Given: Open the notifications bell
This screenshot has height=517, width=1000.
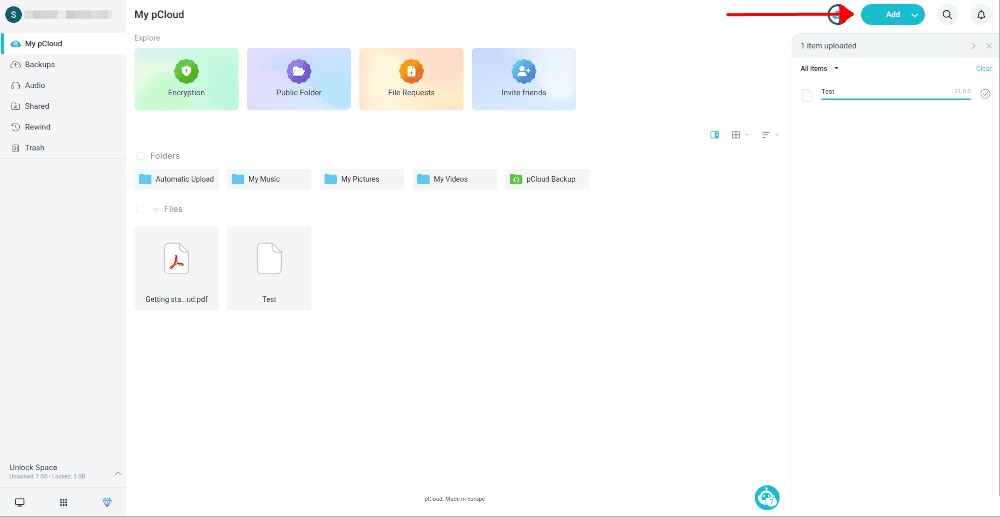Looking at the screenshot, I should pos(982,15).
